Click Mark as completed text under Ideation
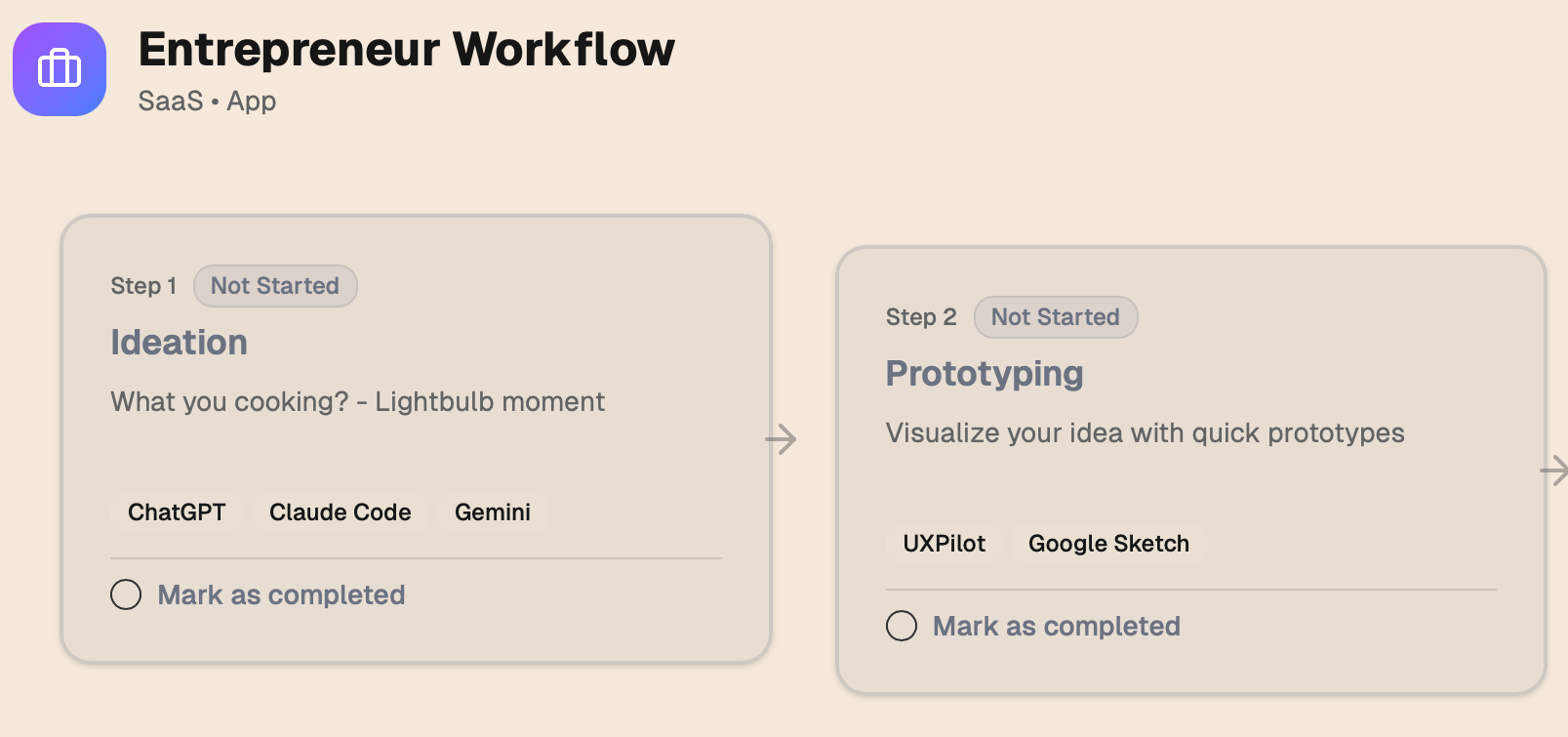Image resolution: width=1568 pixels, height=737 pixels. pos(282,594)
